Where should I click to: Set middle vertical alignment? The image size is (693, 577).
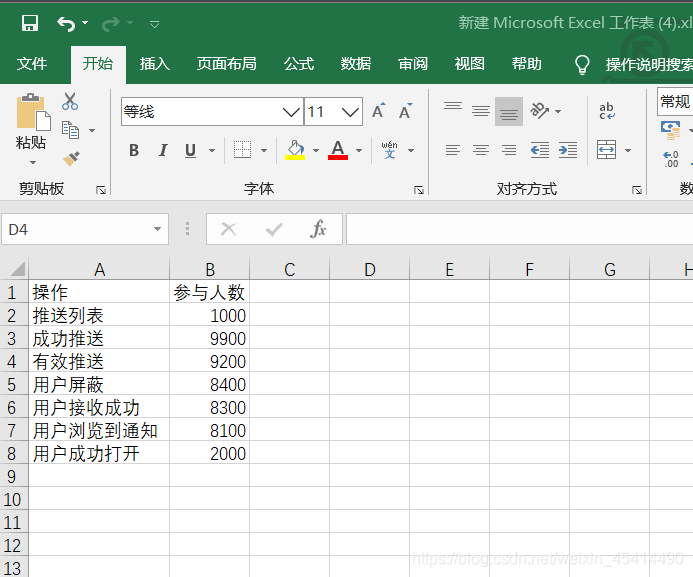[x=481, y=110]
